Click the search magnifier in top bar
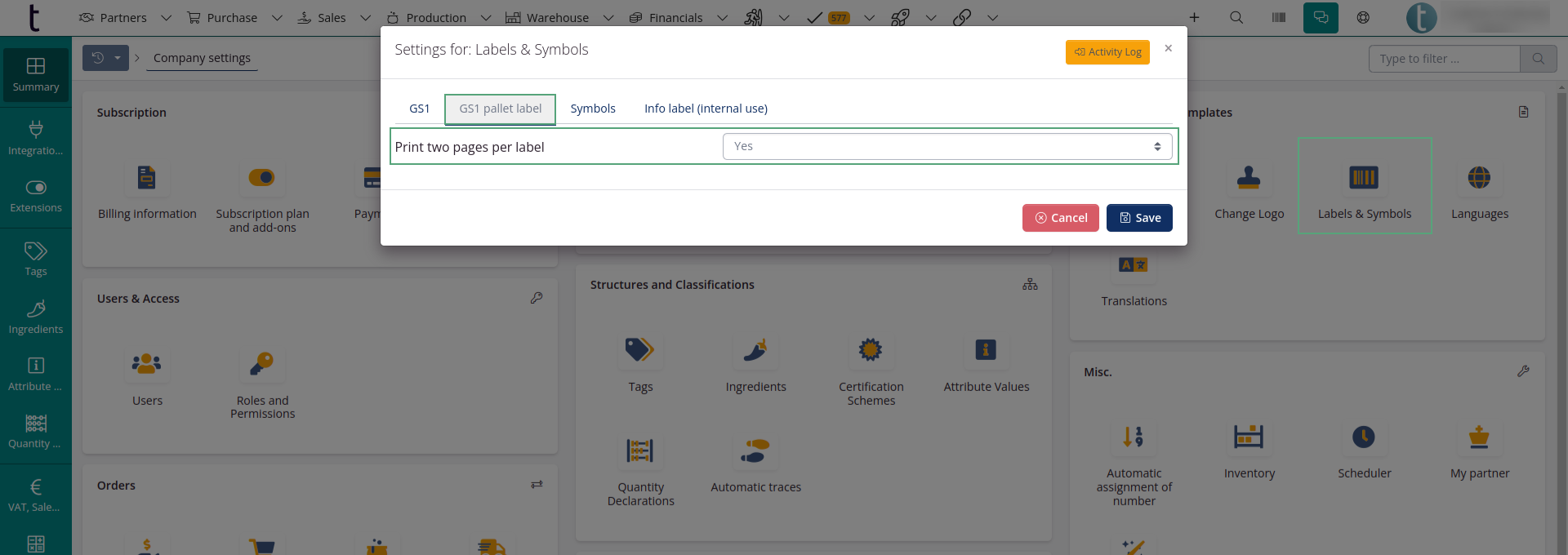 (x=1236, y=17)
